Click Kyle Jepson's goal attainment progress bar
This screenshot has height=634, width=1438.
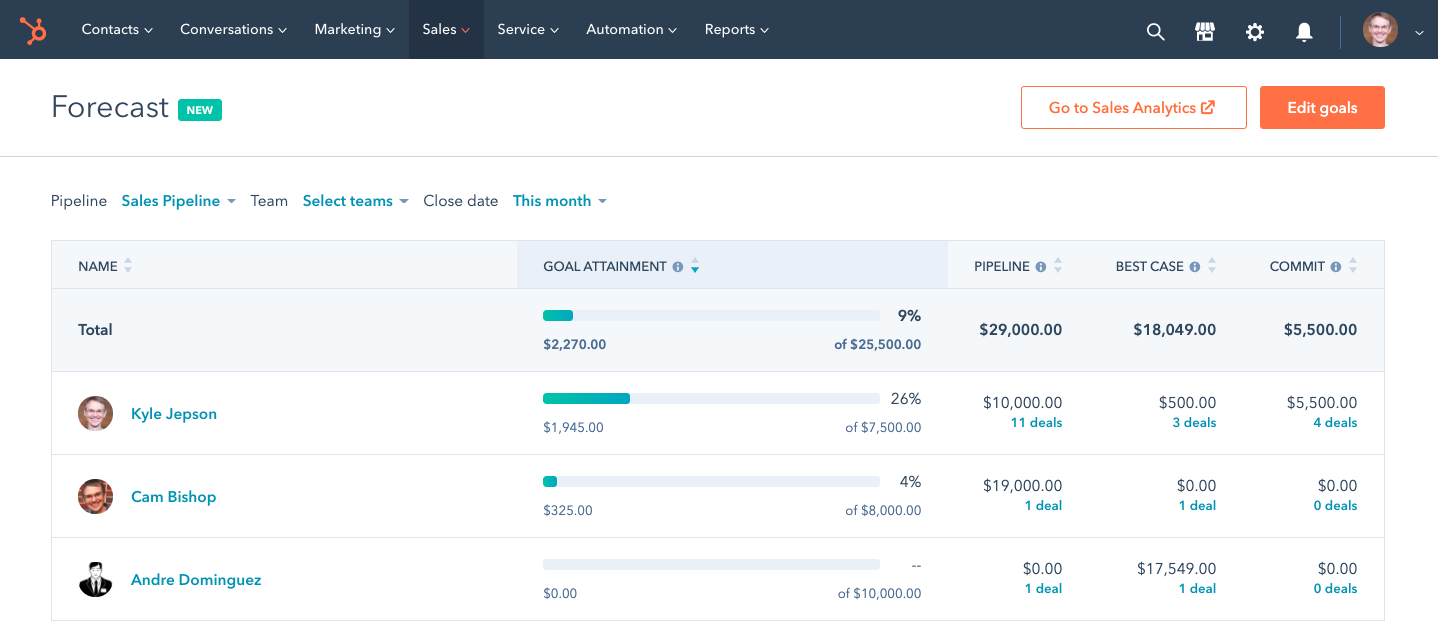(711, 398)
